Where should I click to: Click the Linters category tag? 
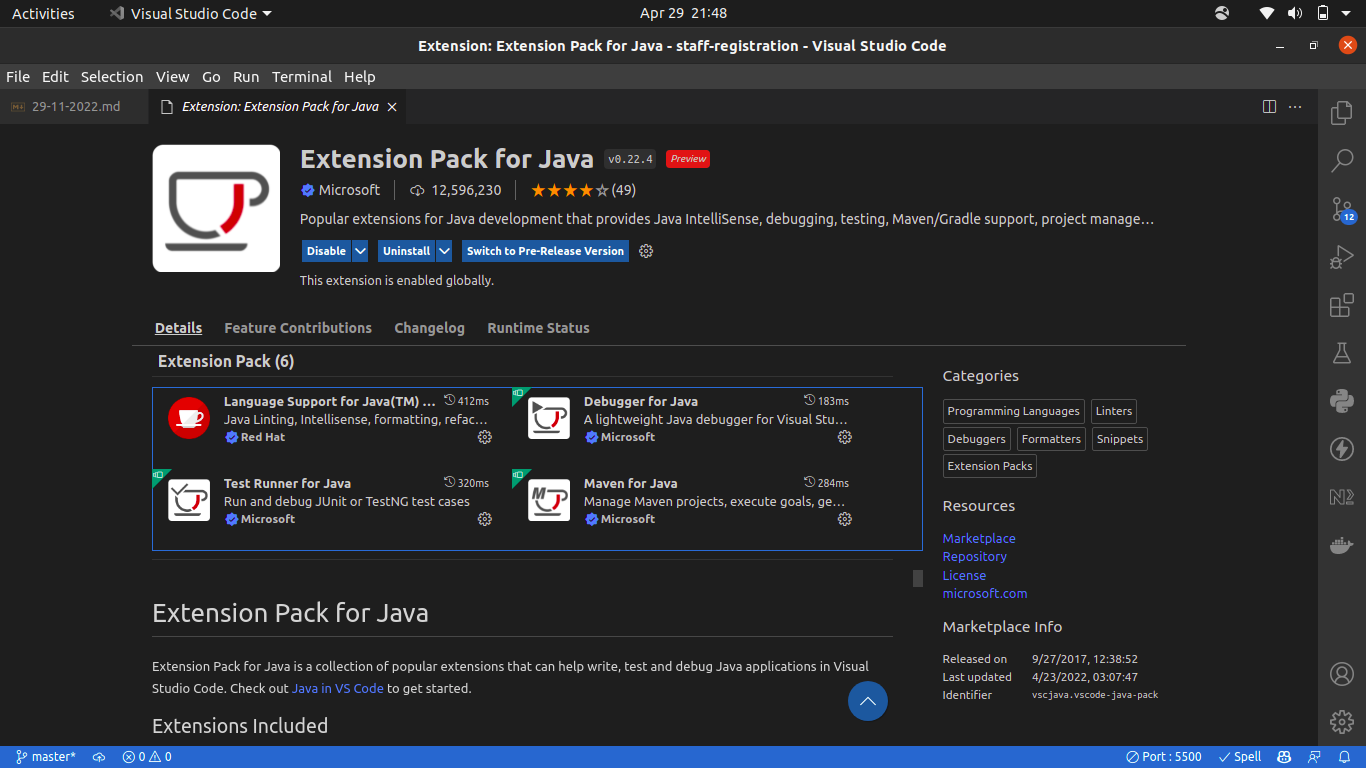point(1114,411)
